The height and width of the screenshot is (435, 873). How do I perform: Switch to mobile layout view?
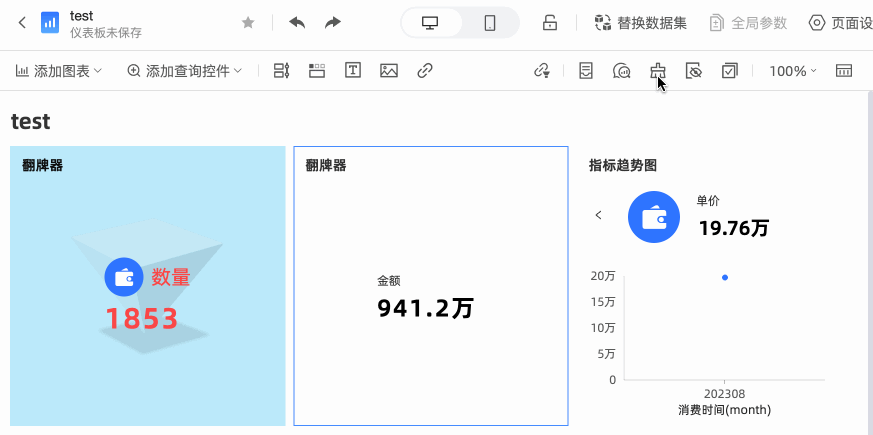[490, 23]
